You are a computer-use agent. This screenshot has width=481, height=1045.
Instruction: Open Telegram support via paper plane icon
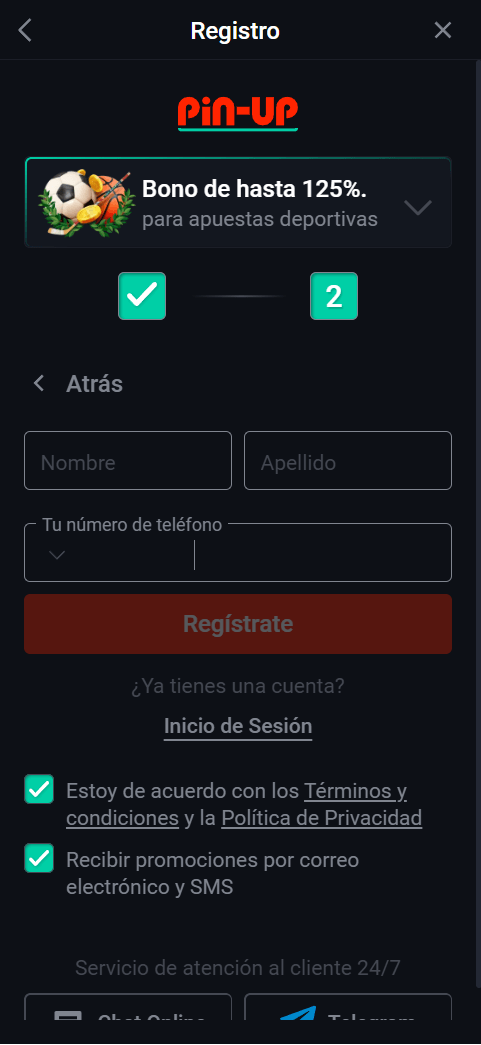click(297, 1013)
